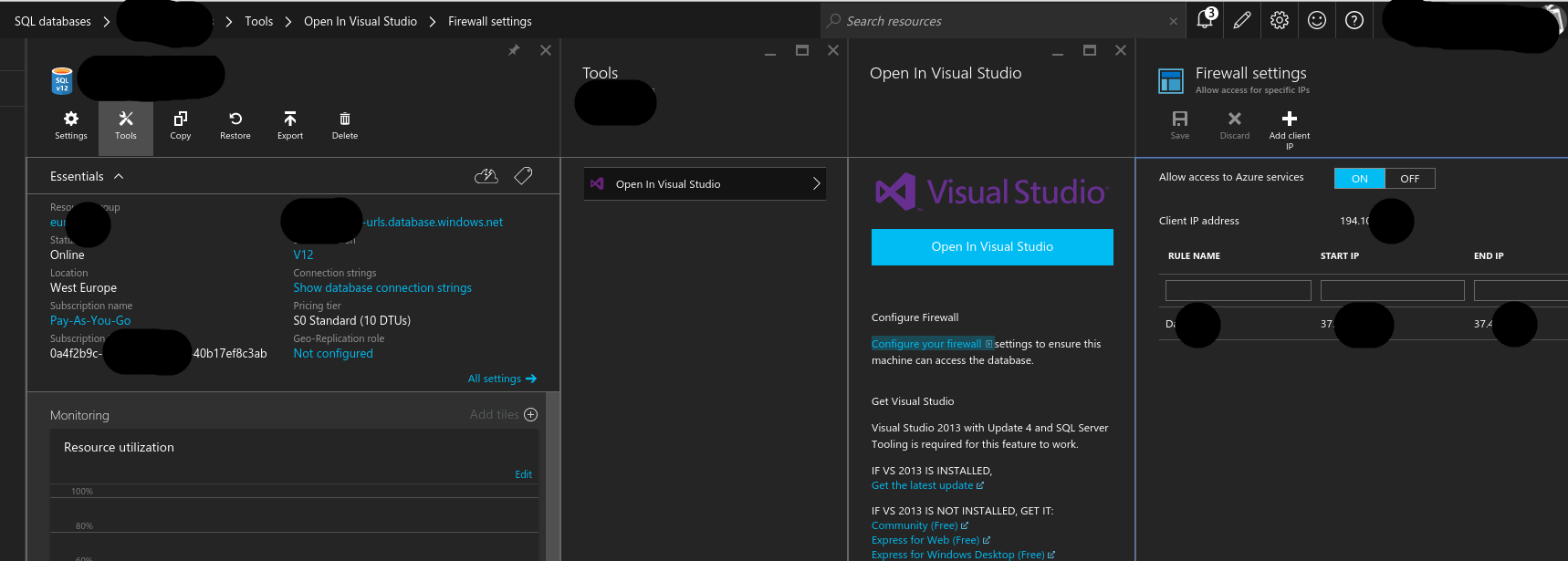The image size is (1568, 561).
Task: Click Edit on Resource utilization tile
Action: pyautogui.click(x=523, y=474)
